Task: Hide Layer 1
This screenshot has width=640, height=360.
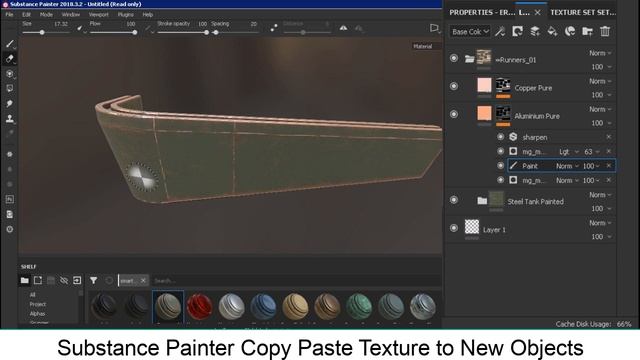Action: (453, 228)
